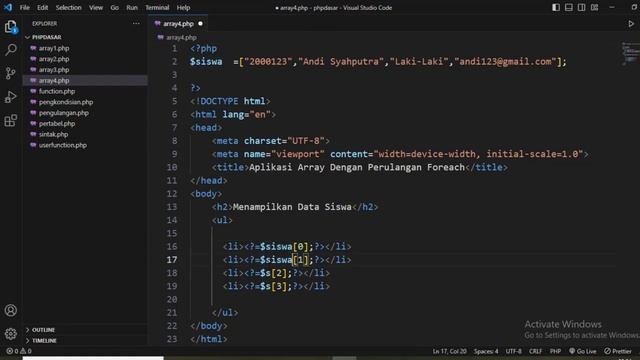Screen dimensions: 640x360
Task: Toggle the bottom panel layout icon
Action: point(569,7)
